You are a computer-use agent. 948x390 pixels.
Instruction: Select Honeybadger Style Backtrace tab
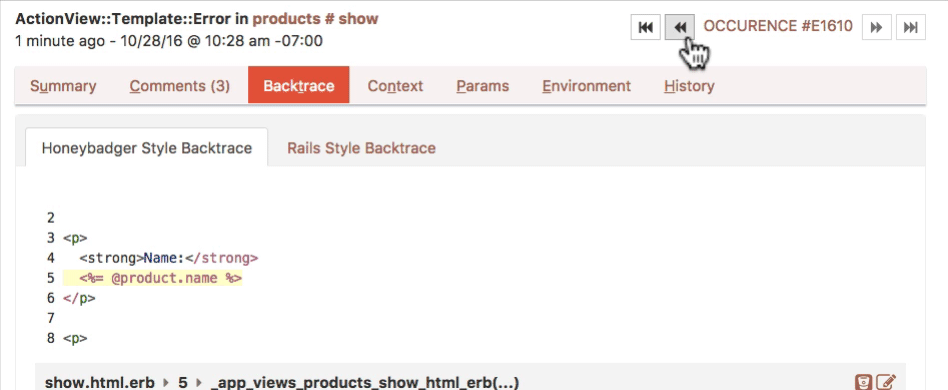click(x=147, y=148)
